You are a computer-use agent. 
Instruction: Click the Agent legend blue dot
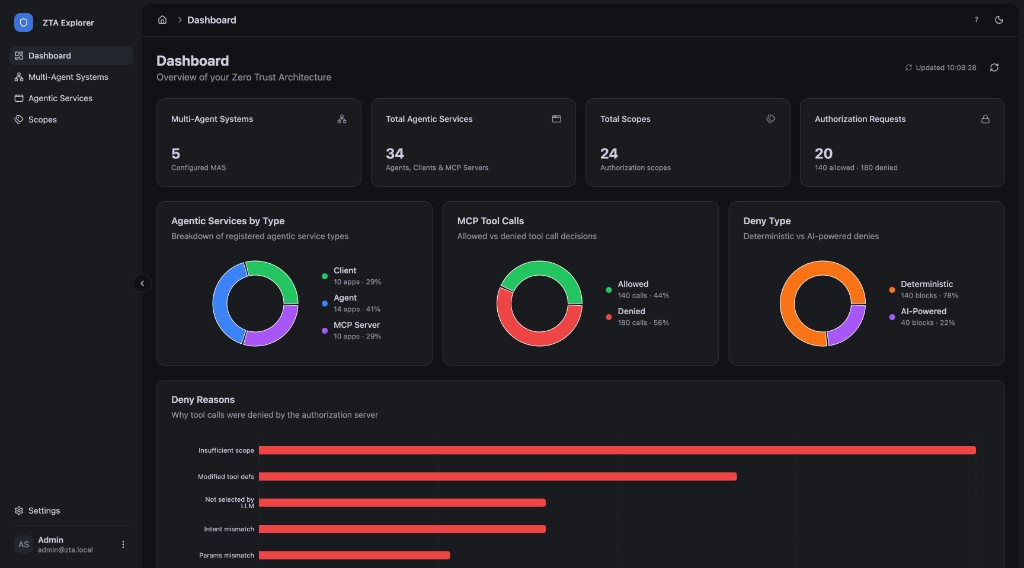[325, 304]
